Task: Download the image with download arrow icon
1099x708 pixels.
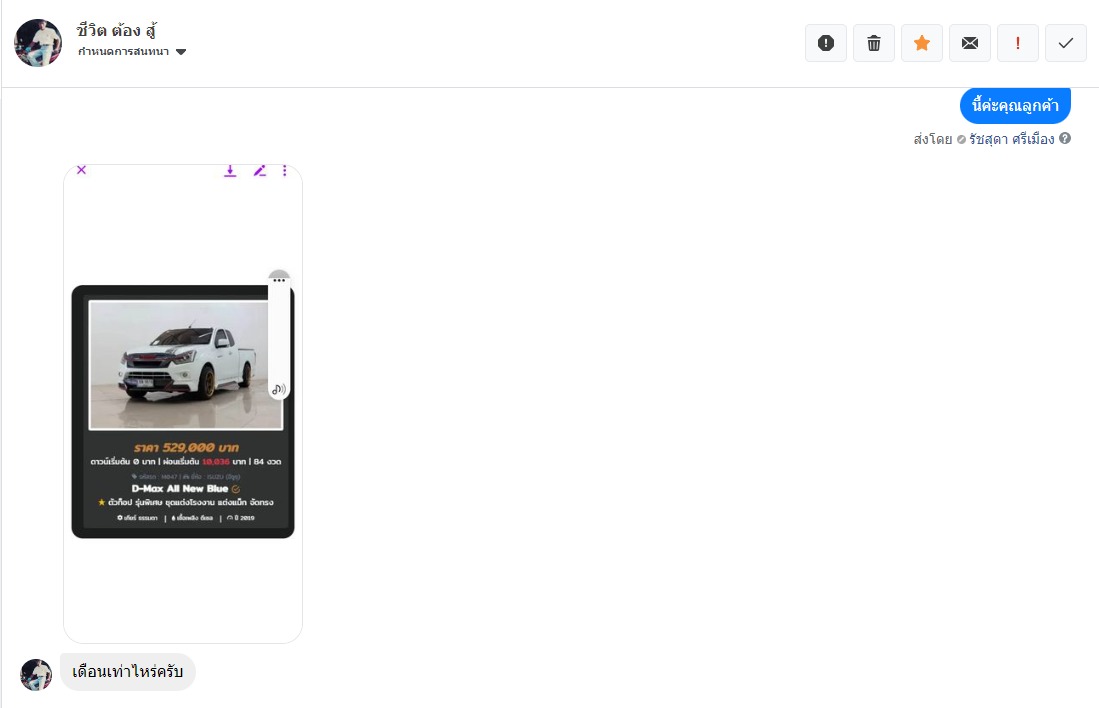Action: [230, 170]
